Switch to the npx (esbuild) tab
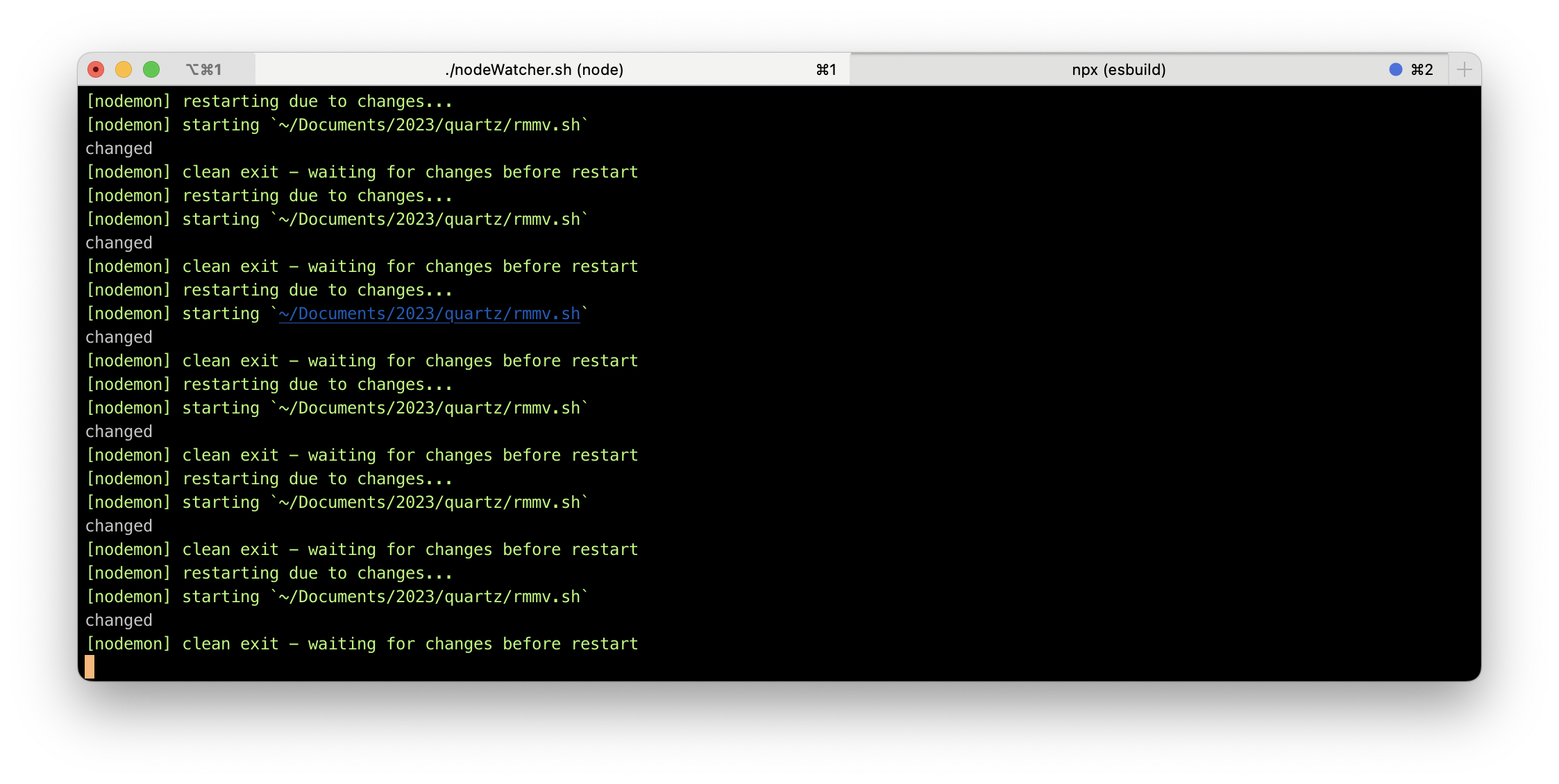Viewport: 1559px width, 784px height. coord(1118,69)
